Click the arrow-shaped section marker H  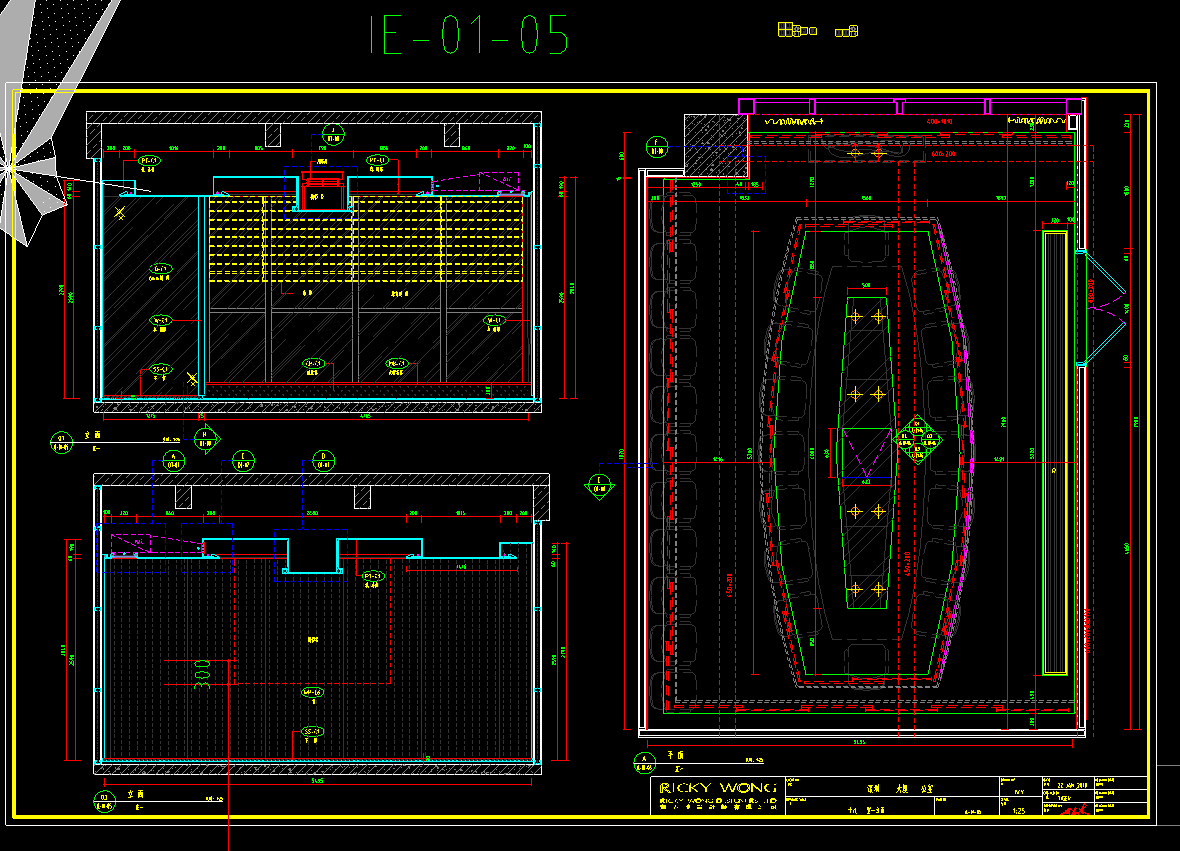pyautogui.click(x=206, y=438)
